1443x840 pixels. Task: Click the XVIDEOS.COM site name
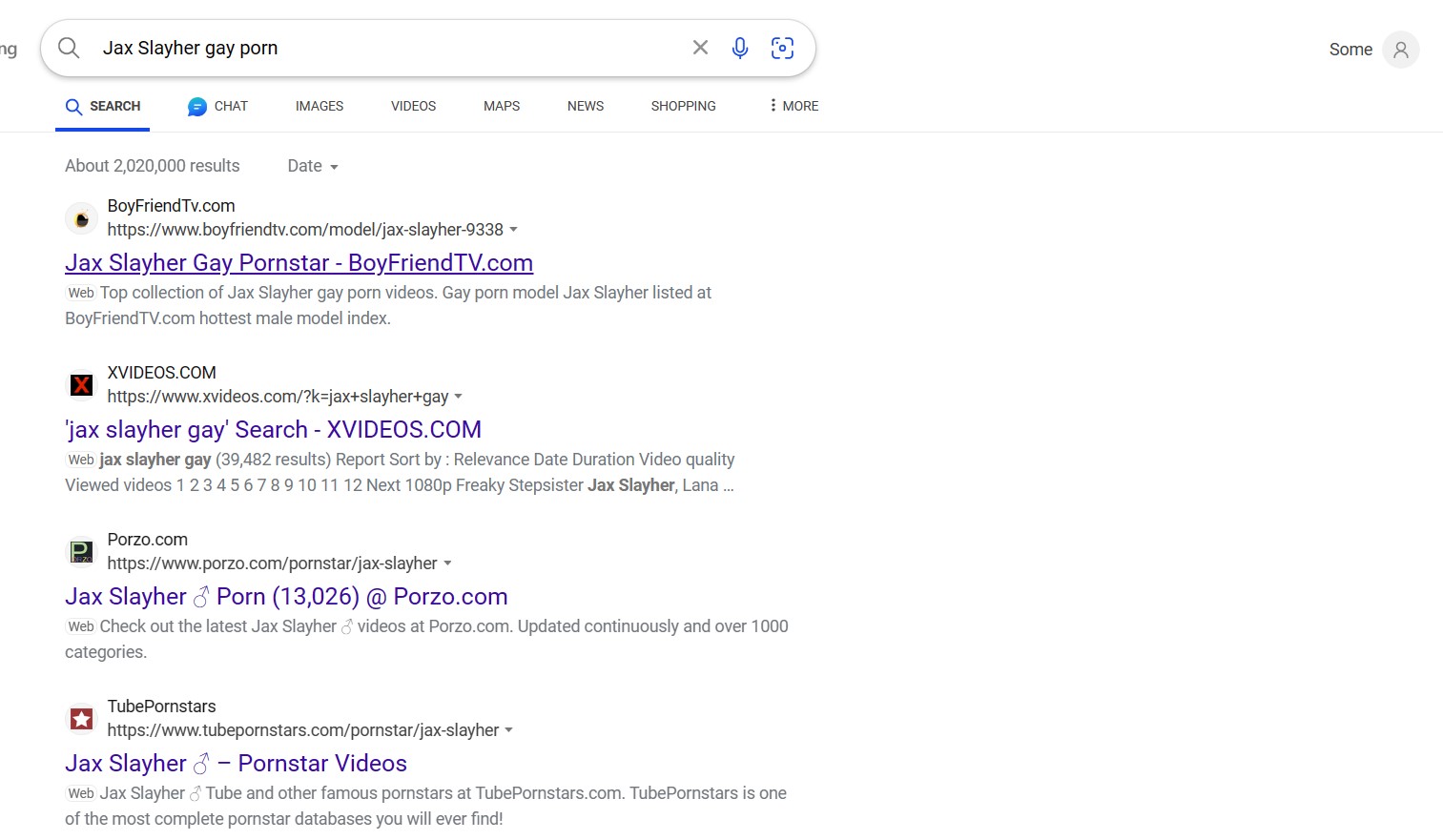click(x=162, y=373)
